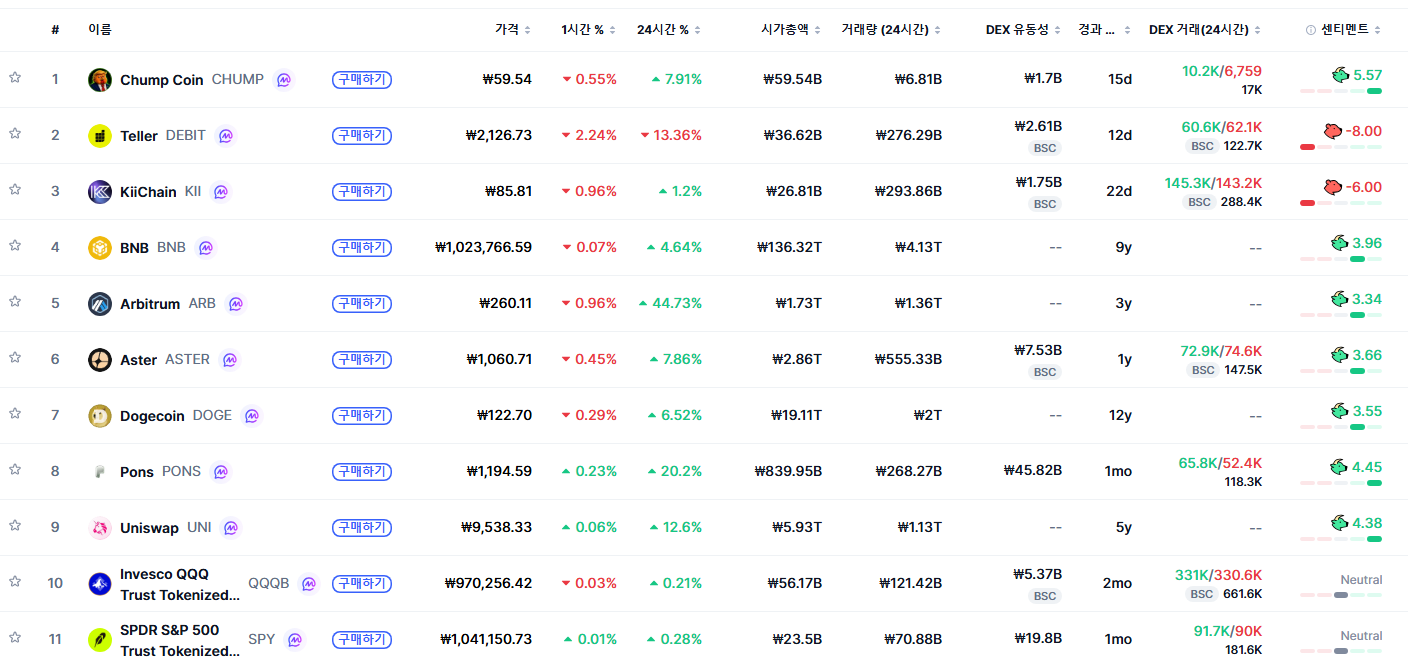Viewport: 1424px width, 660px height.
Task: Click 구매하기 for SPDR S&P 500
Action: point(362,639)
